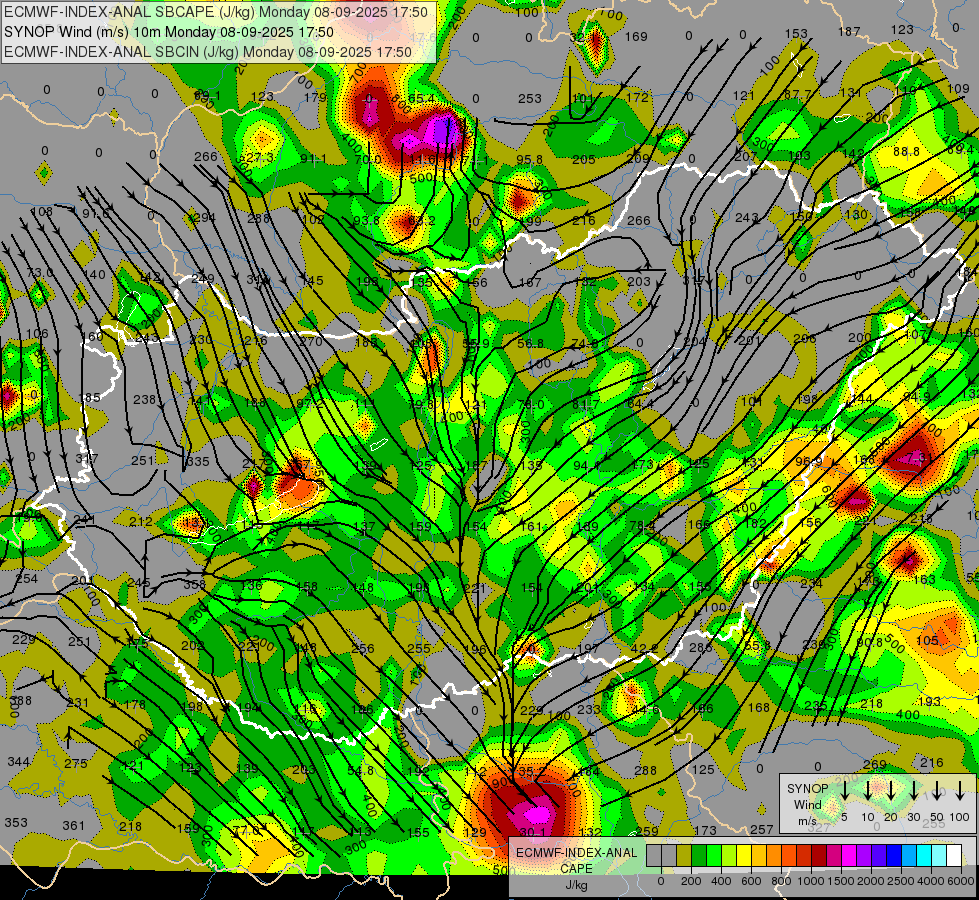This screenshot has height=900, width=979.
Task: Select the lime yellow-green legend swatch
Action: coord(729,856)
